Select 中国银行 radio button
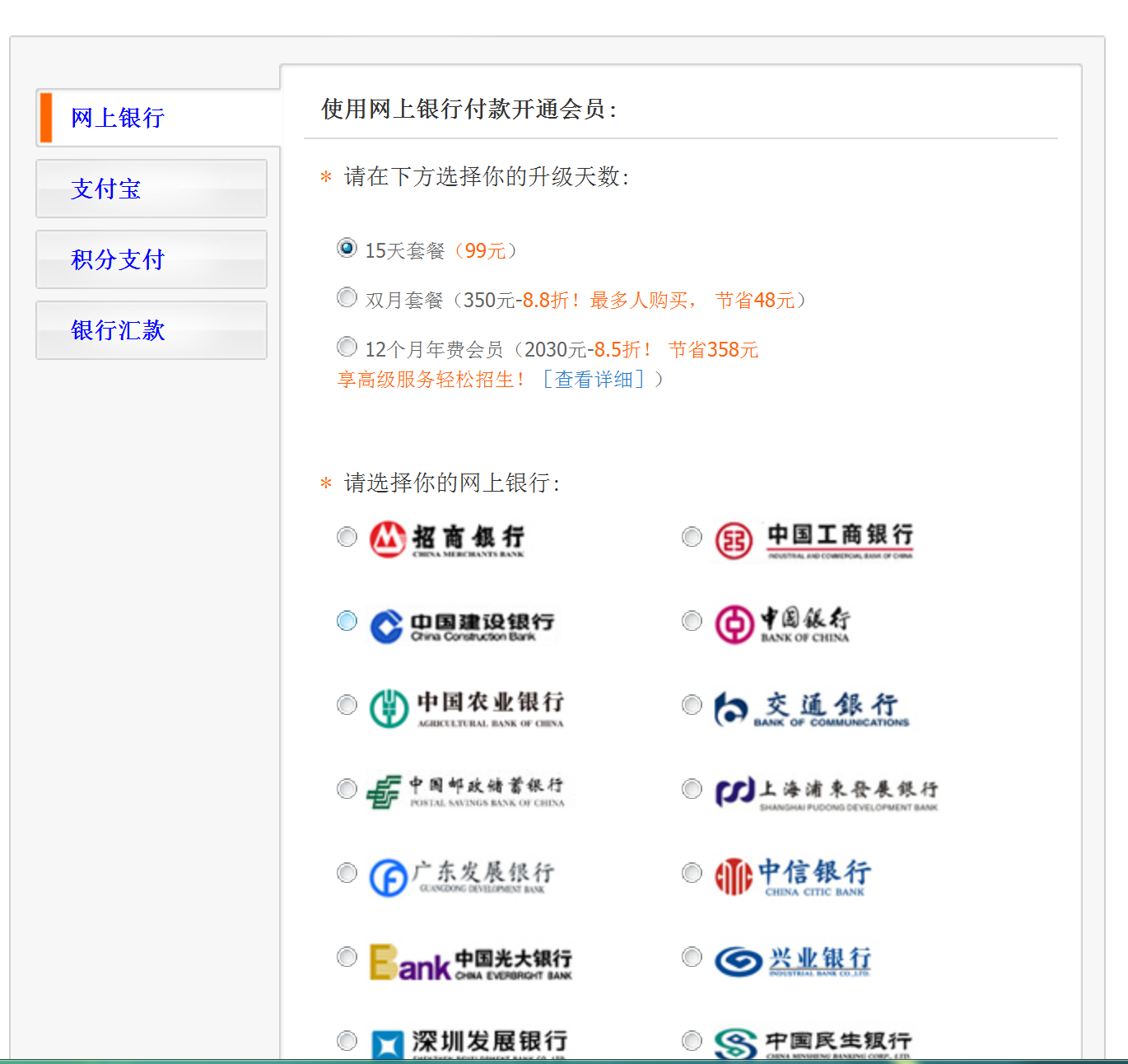Viewport: 1128px width, 1064px height. [x=692, y=621]
